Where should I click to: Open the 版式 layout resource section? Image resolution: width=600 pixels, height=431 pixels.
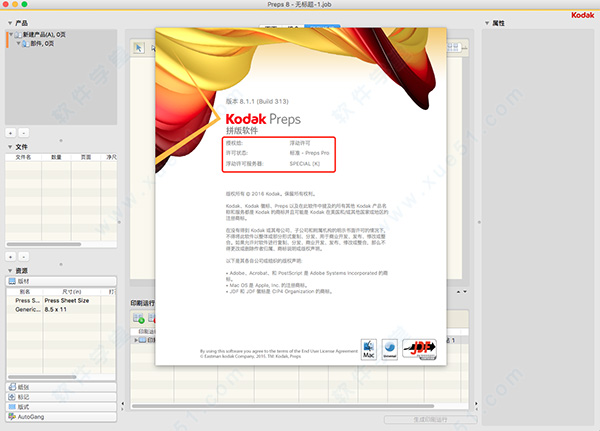pyautogui.click(x=61, y=407)
